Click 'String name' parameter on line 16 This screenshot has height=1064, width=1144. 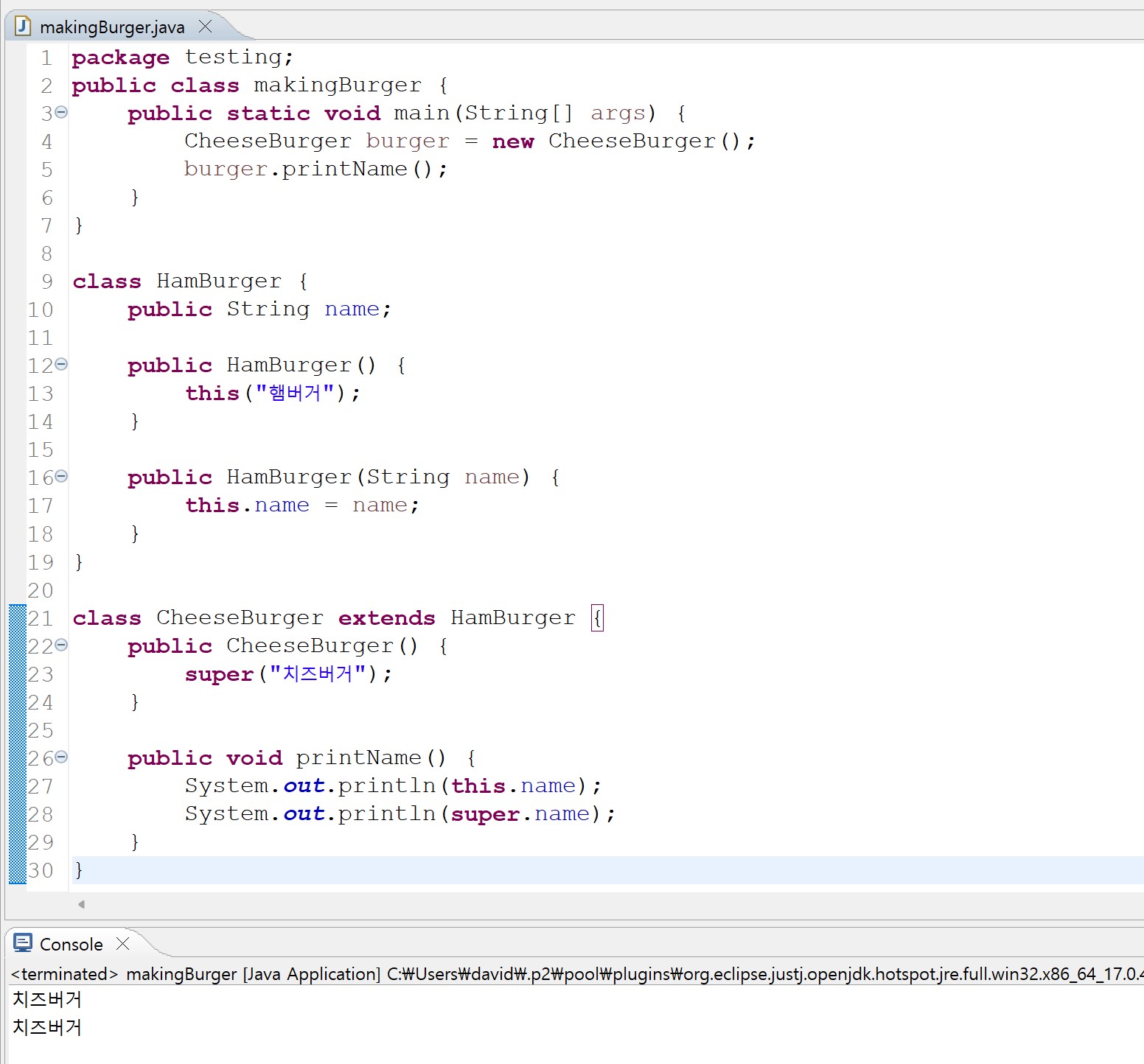(x=443, y=477)
